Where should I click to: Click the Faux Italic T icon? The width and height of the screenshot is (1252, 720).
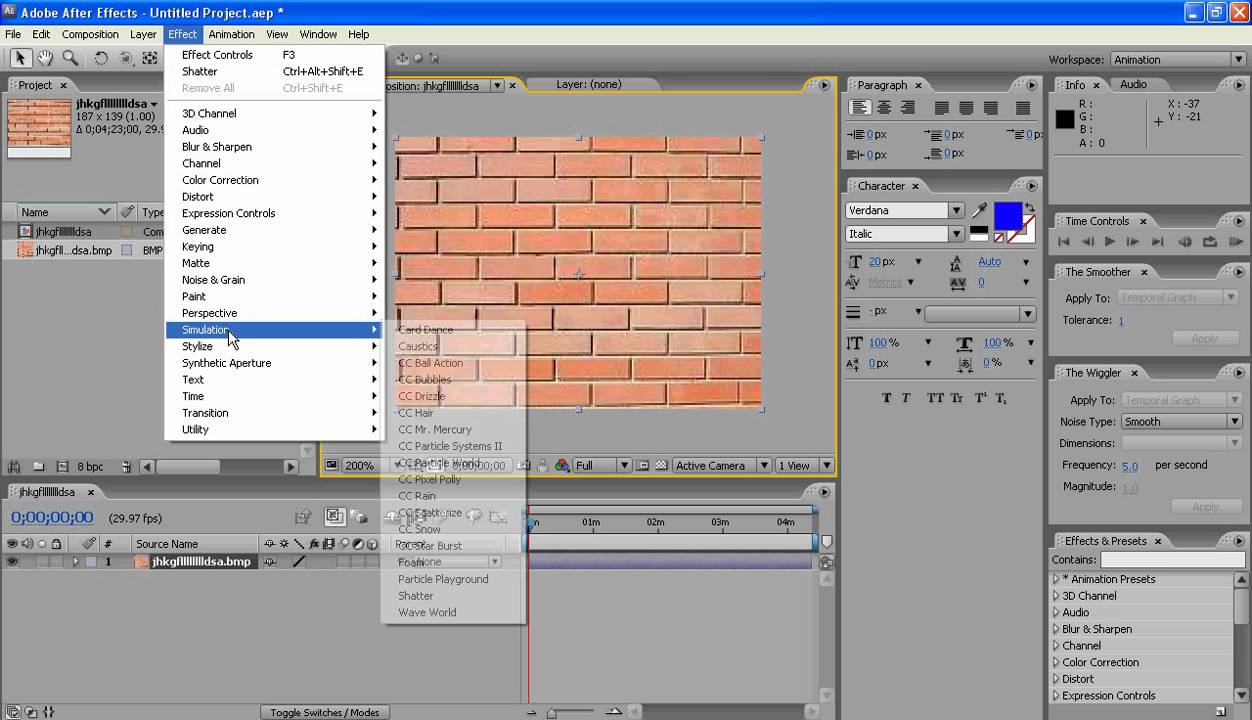click(906, 397)
